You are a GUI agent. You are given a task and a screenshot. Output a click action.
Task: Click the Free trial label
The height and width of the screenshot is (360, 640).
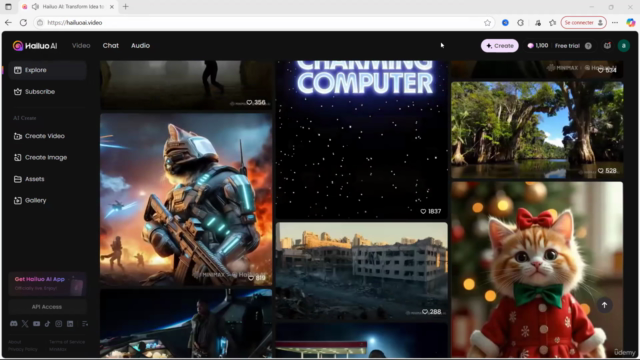coord(567,46)
